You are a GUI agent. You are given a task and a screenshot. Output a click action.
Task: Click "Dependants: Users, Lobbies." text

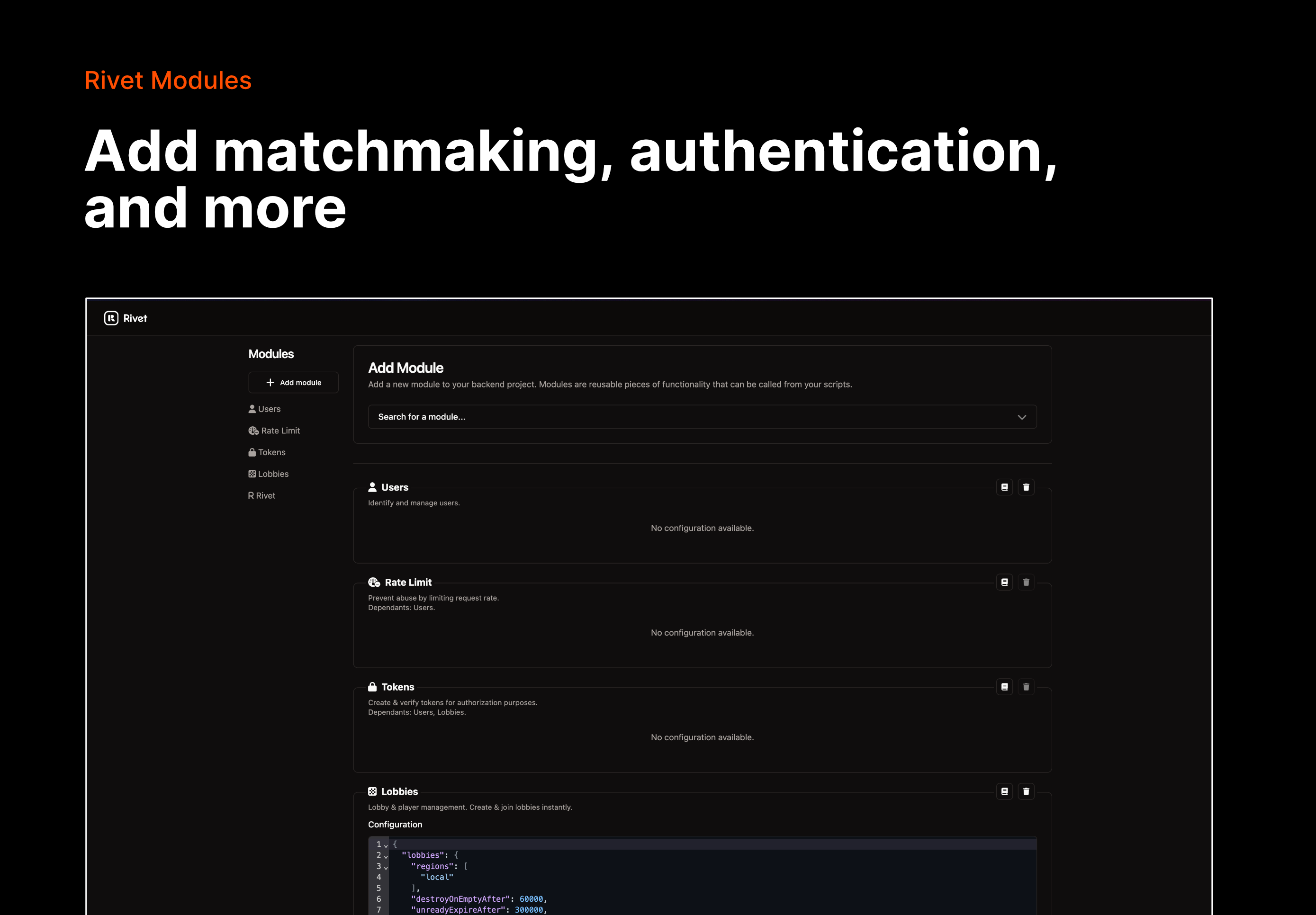click(x=417, y=712)
